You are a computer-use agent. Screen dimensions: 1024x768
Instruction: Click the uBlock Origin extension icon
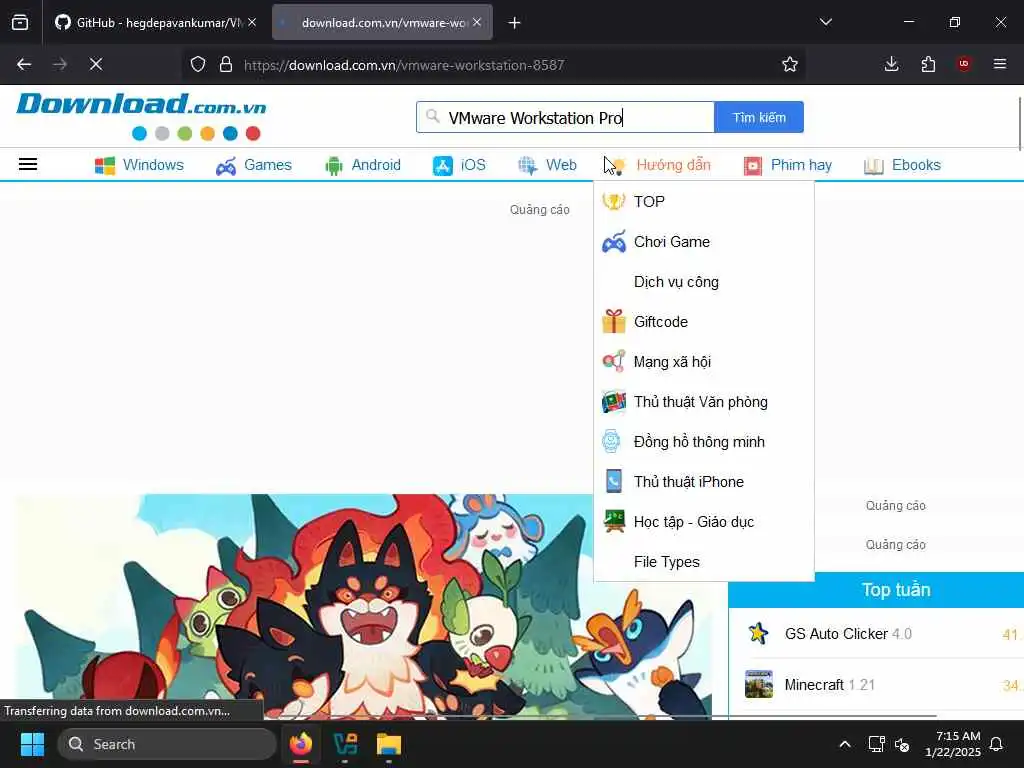pyautogui.click(x=964, y=64)
